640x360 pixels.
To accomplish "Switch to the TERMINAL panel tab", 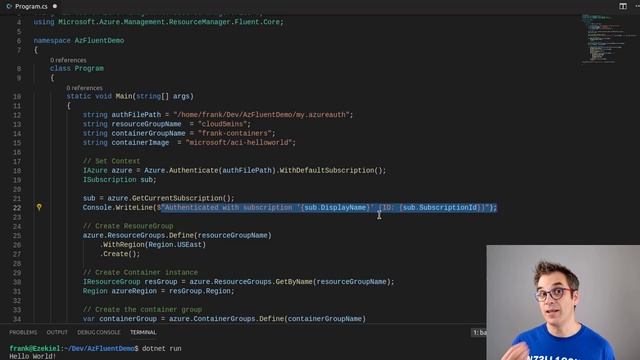I will click(x=143, y=332).
